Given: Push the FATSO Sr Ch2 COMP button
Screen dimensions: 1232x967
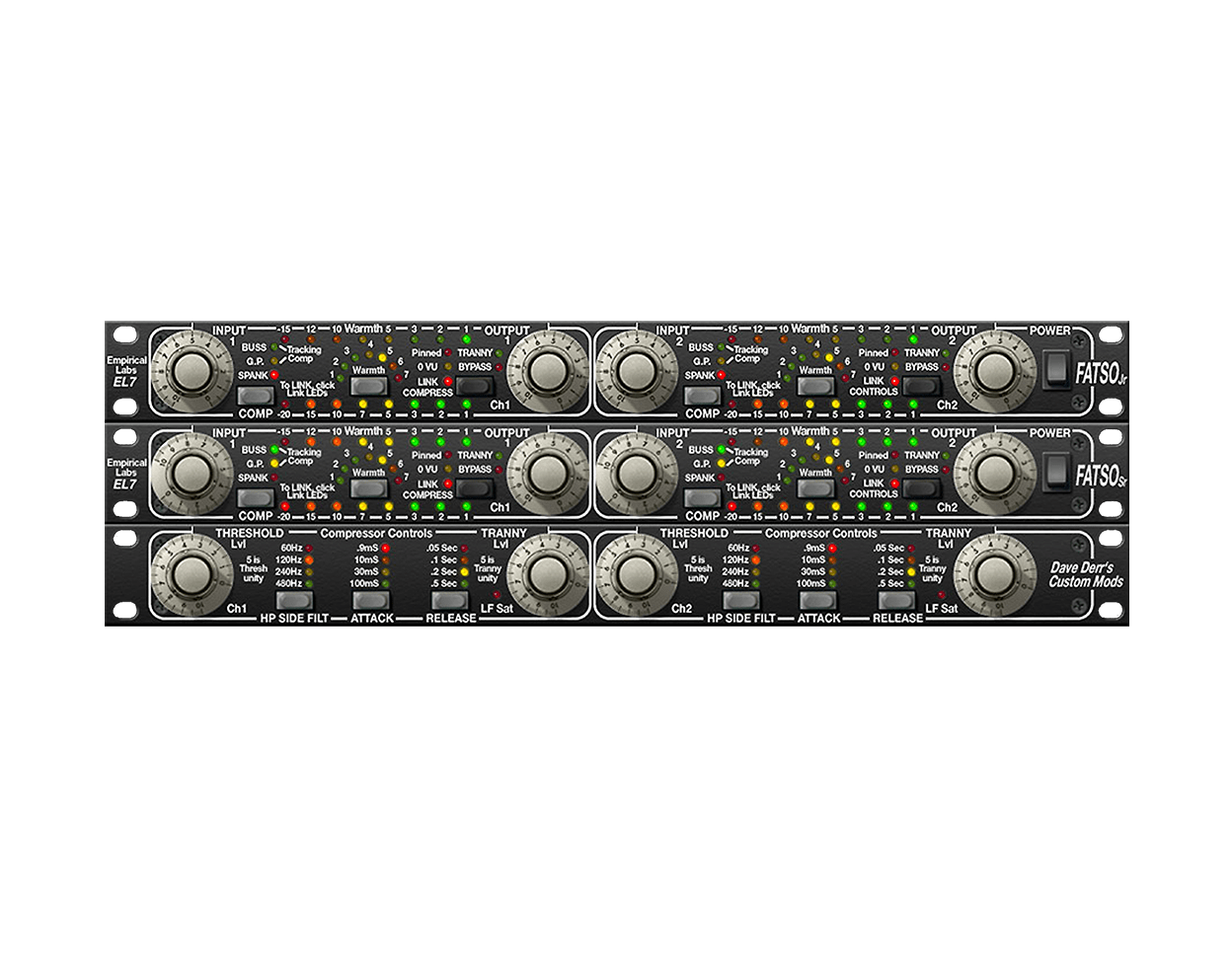Looking at the screenshot, I should tap(702, 498).
